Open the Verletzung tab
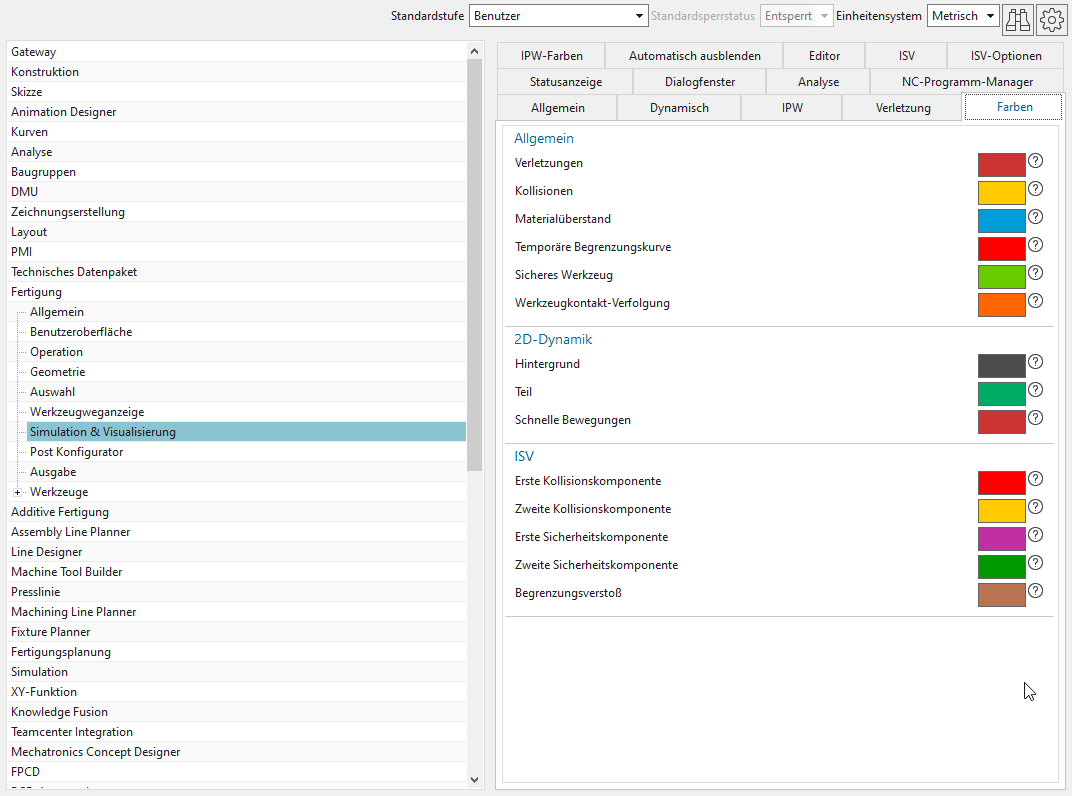Image resolution: width=1072 pixels, height=796 pixels. tap(903, 108)
